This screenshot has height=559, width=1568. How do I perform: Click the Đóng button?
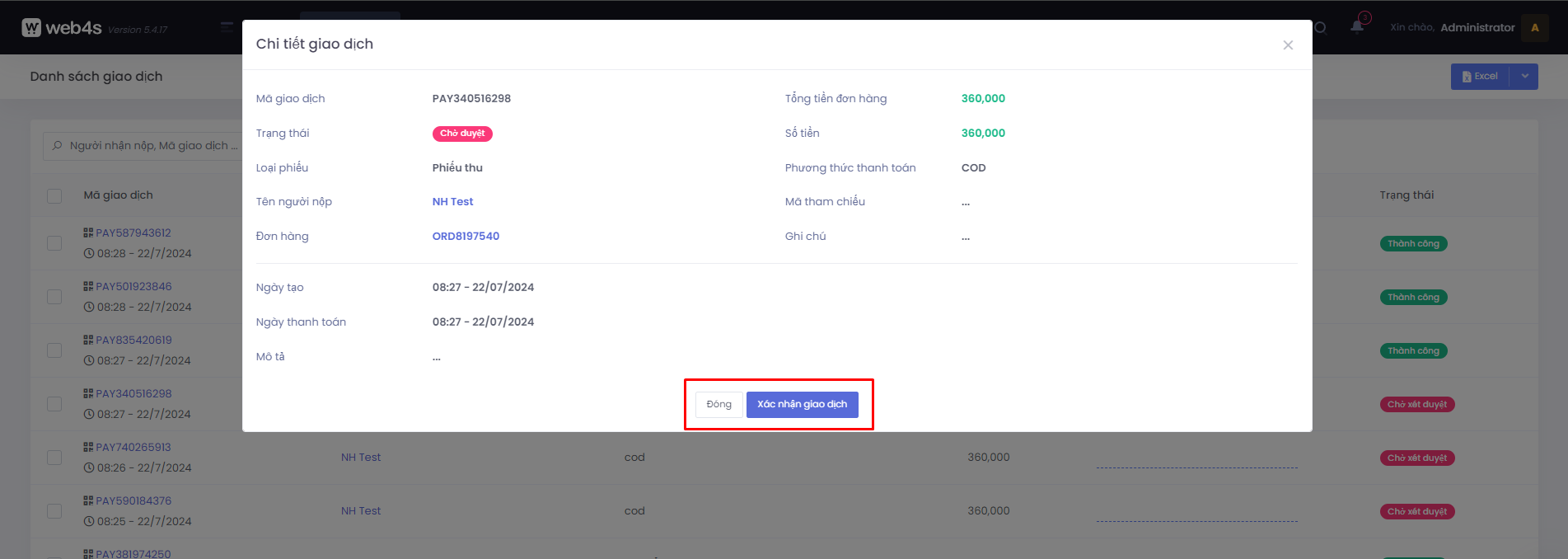(718, 404)
